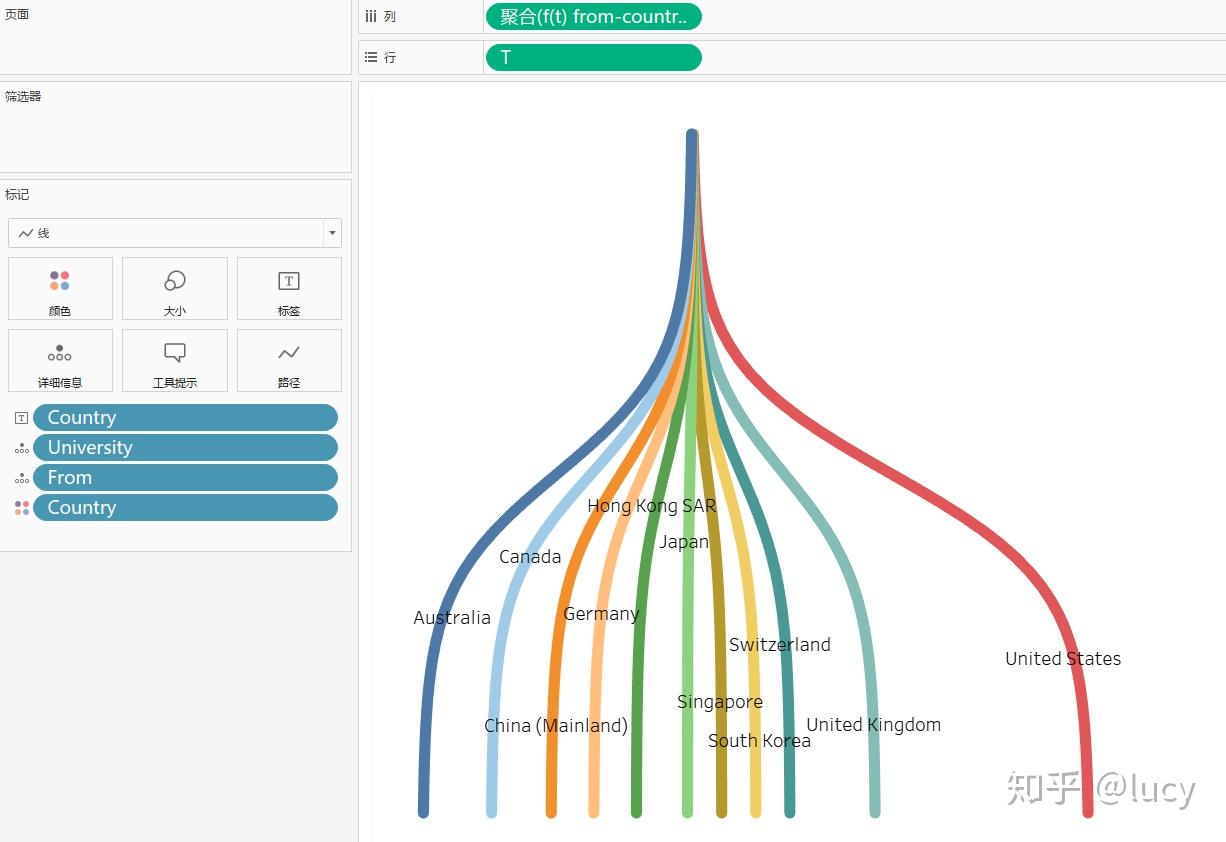Screen dimensions: 1226x842
Task: Open the Size marks card
Action: point(175,288)
